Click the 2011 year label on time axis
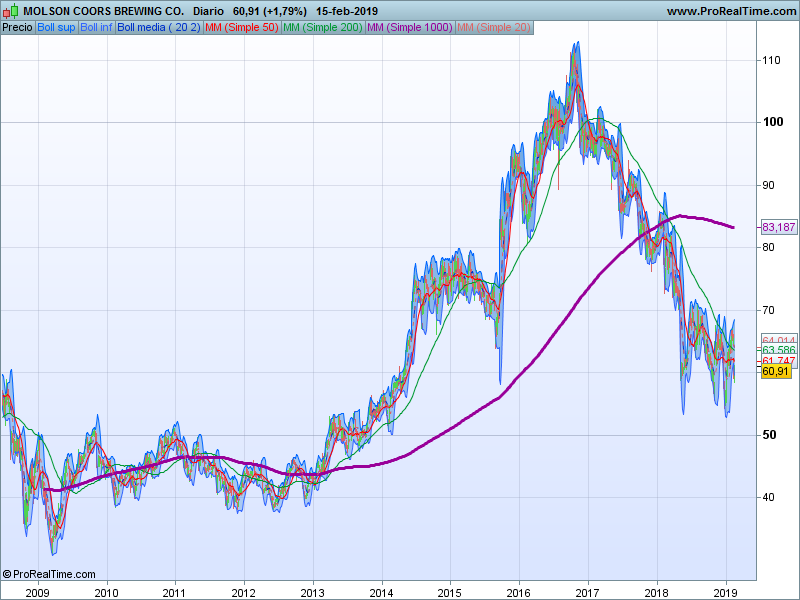800x600 pixels. click(174, 593)
